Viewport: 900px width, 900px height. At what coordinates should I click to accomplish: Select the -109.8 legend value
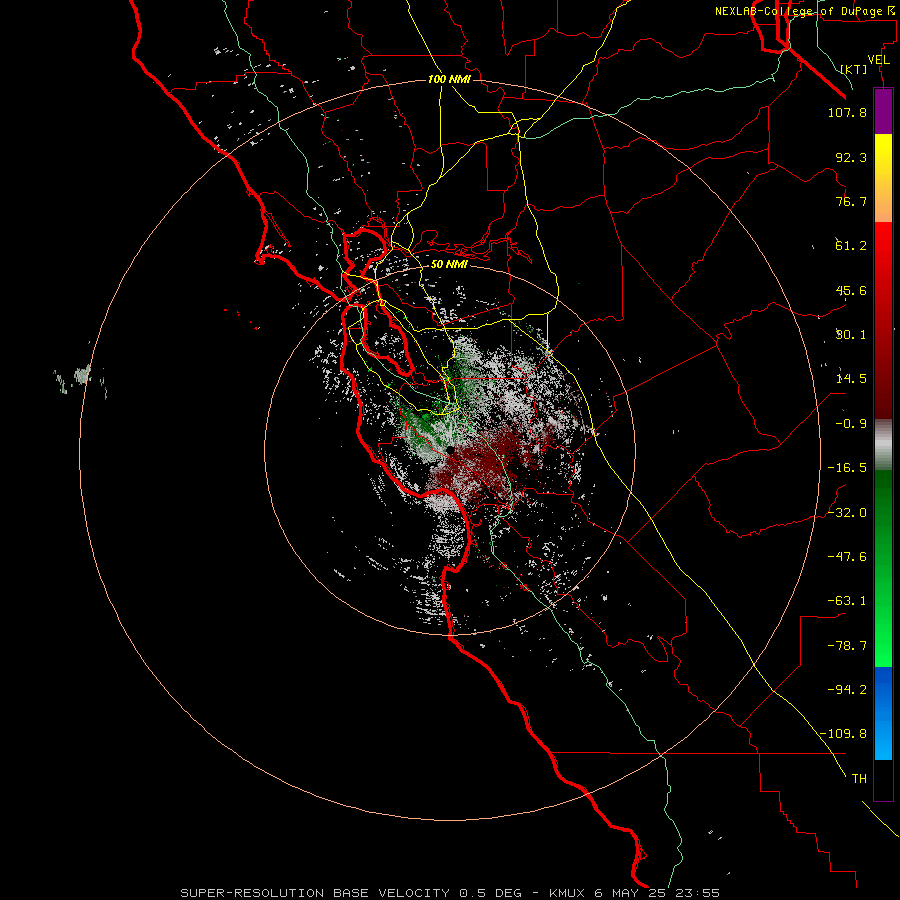(x=844, y=734)
